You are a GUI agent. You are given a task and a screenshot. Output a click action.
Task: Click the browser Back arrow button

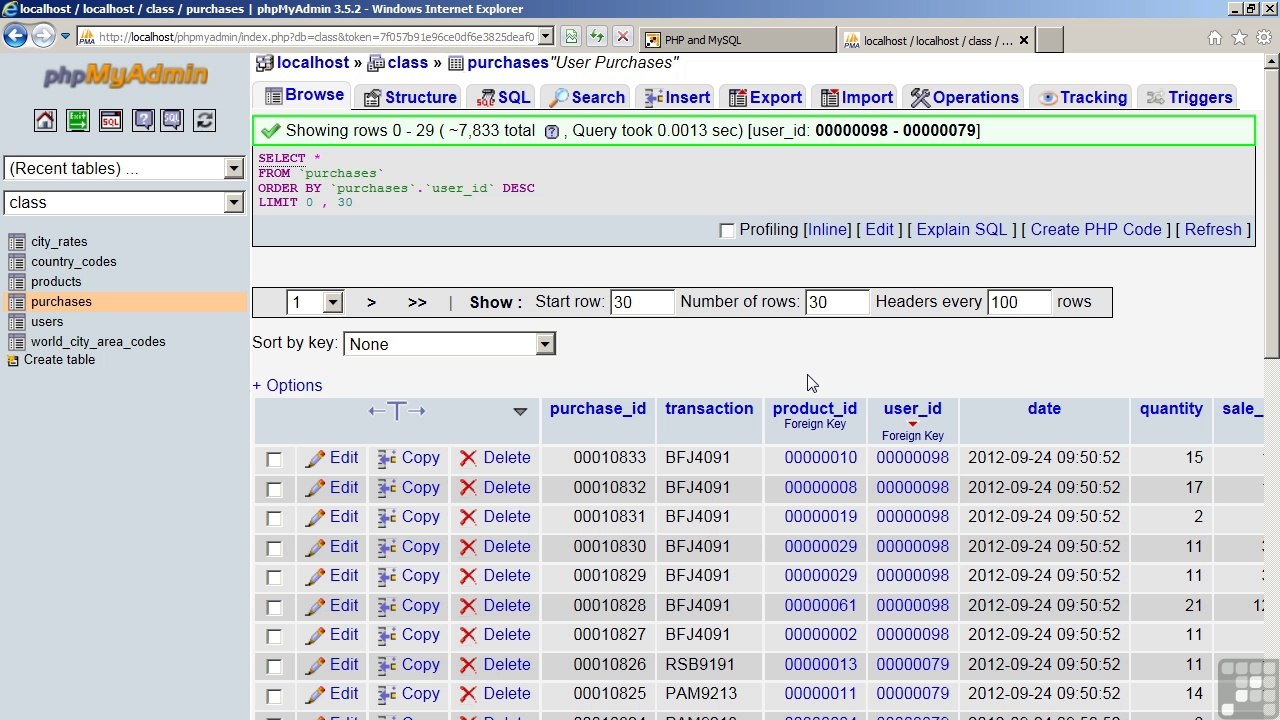click(15, 37)
